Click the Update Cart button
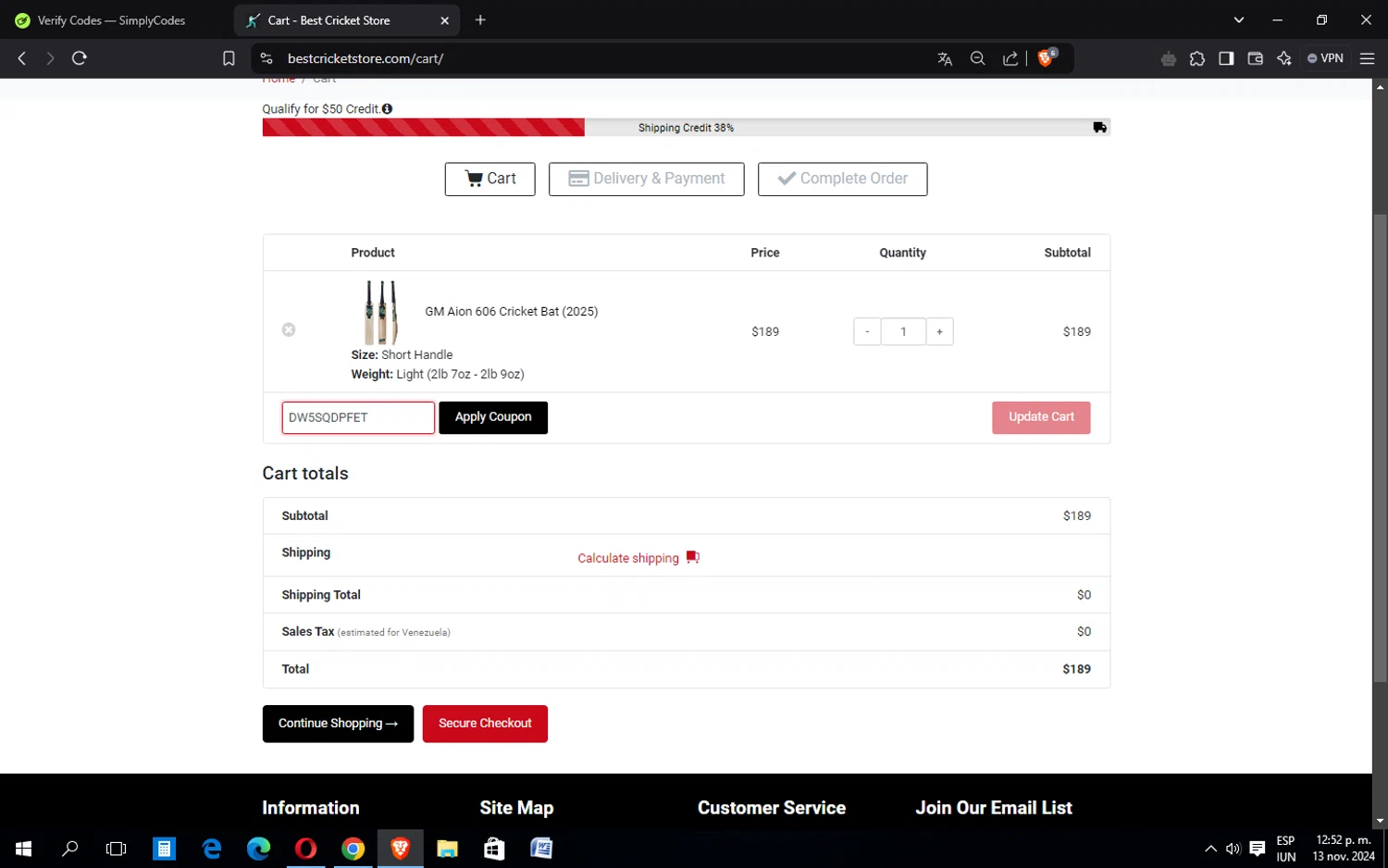The image size is (1388, 868). pyautogui.click(x=1041, y=417)
